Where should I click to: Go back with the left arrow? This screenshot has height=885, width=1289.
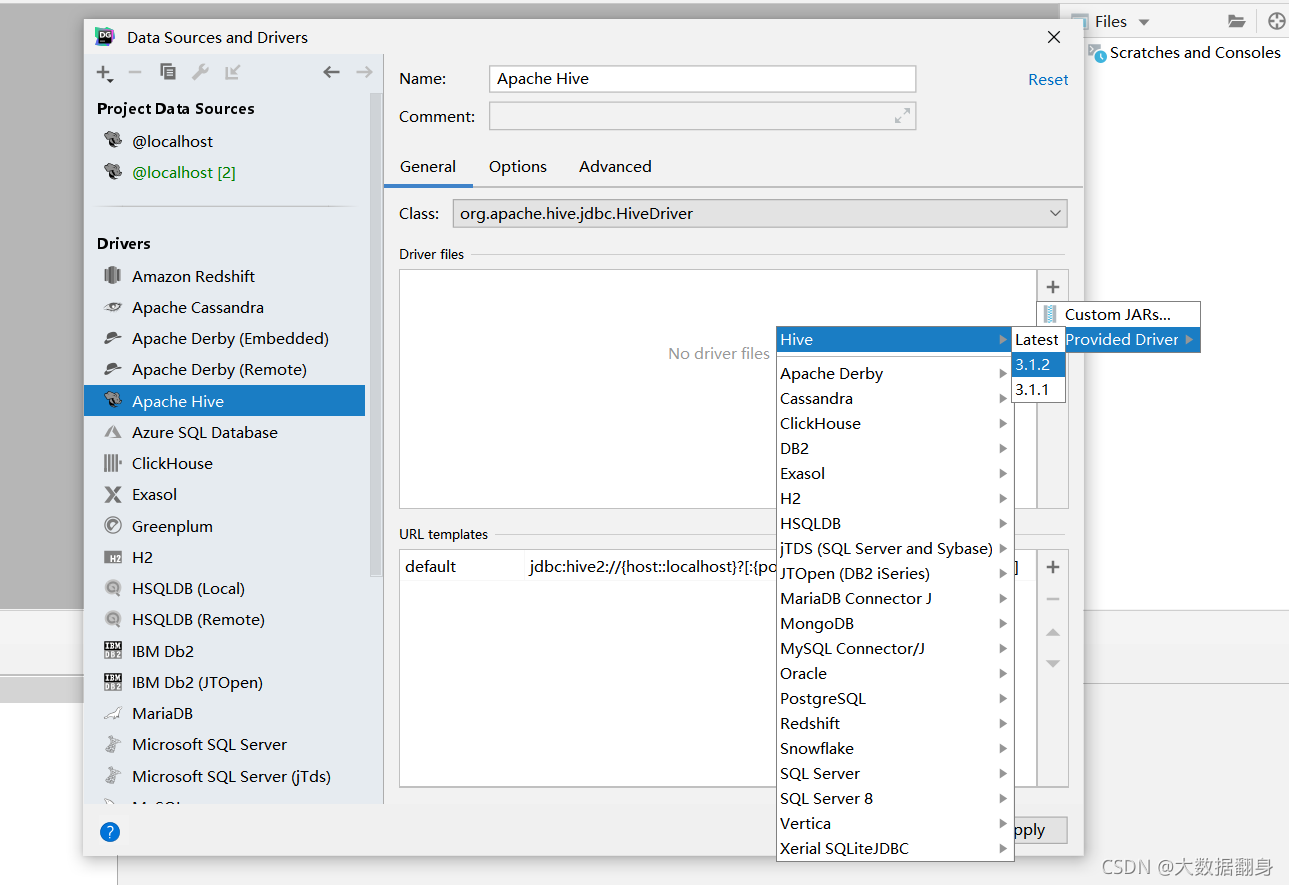click(332, 72)
